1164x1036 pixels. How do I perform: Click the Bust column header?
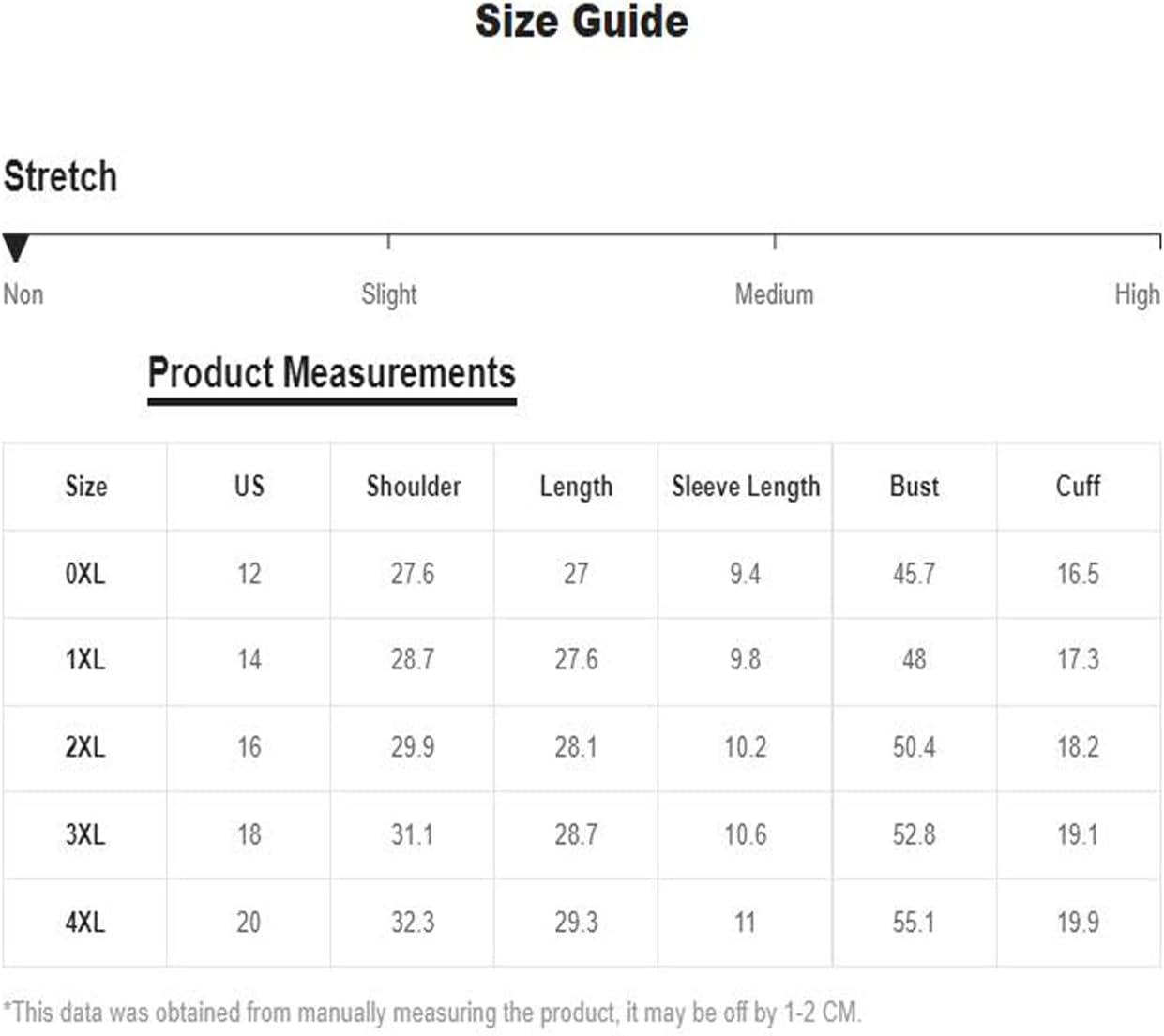tap(915, 486)
